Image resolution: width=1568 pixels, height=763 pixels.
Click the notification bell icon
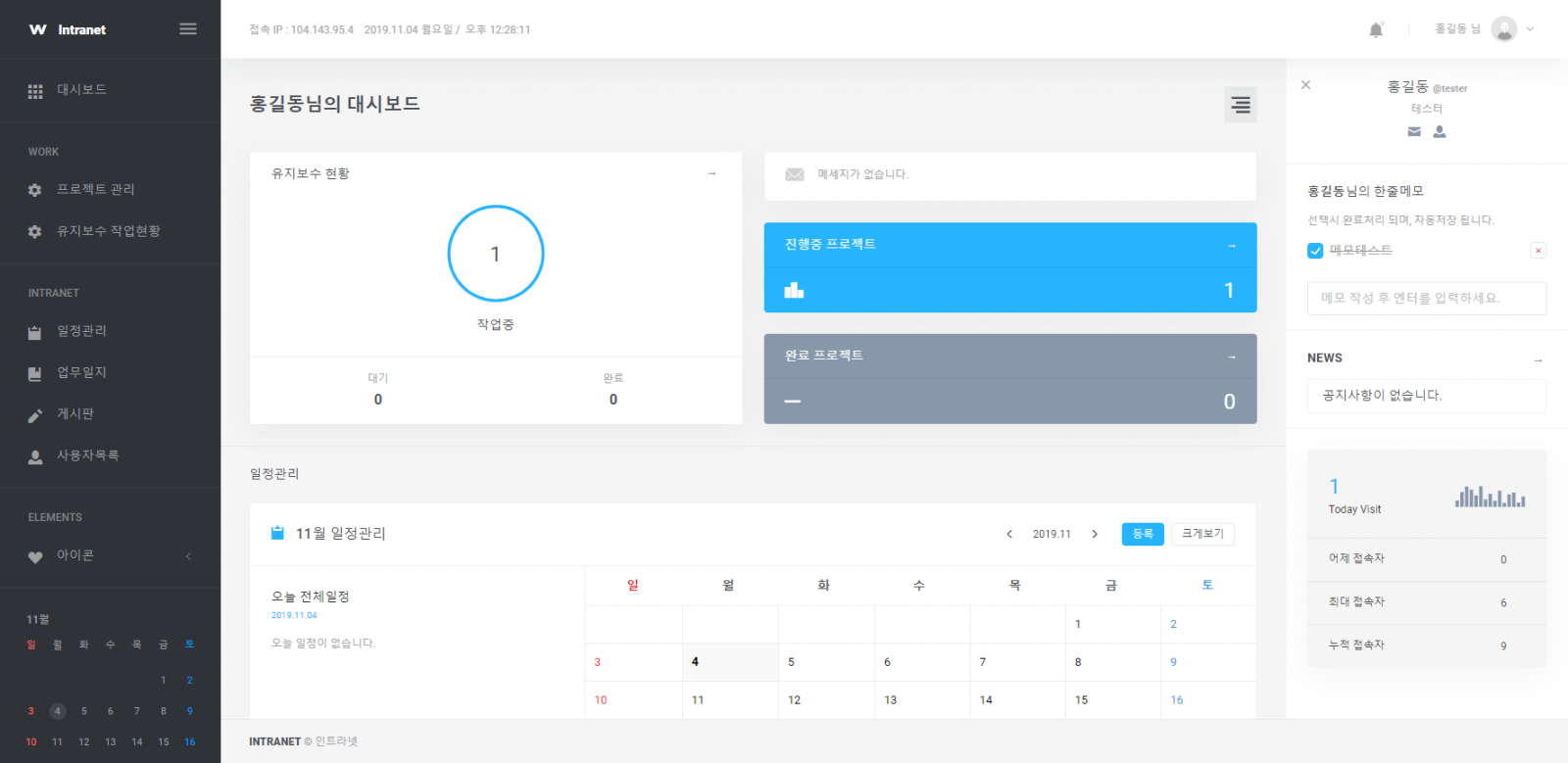click(1376, 29)
